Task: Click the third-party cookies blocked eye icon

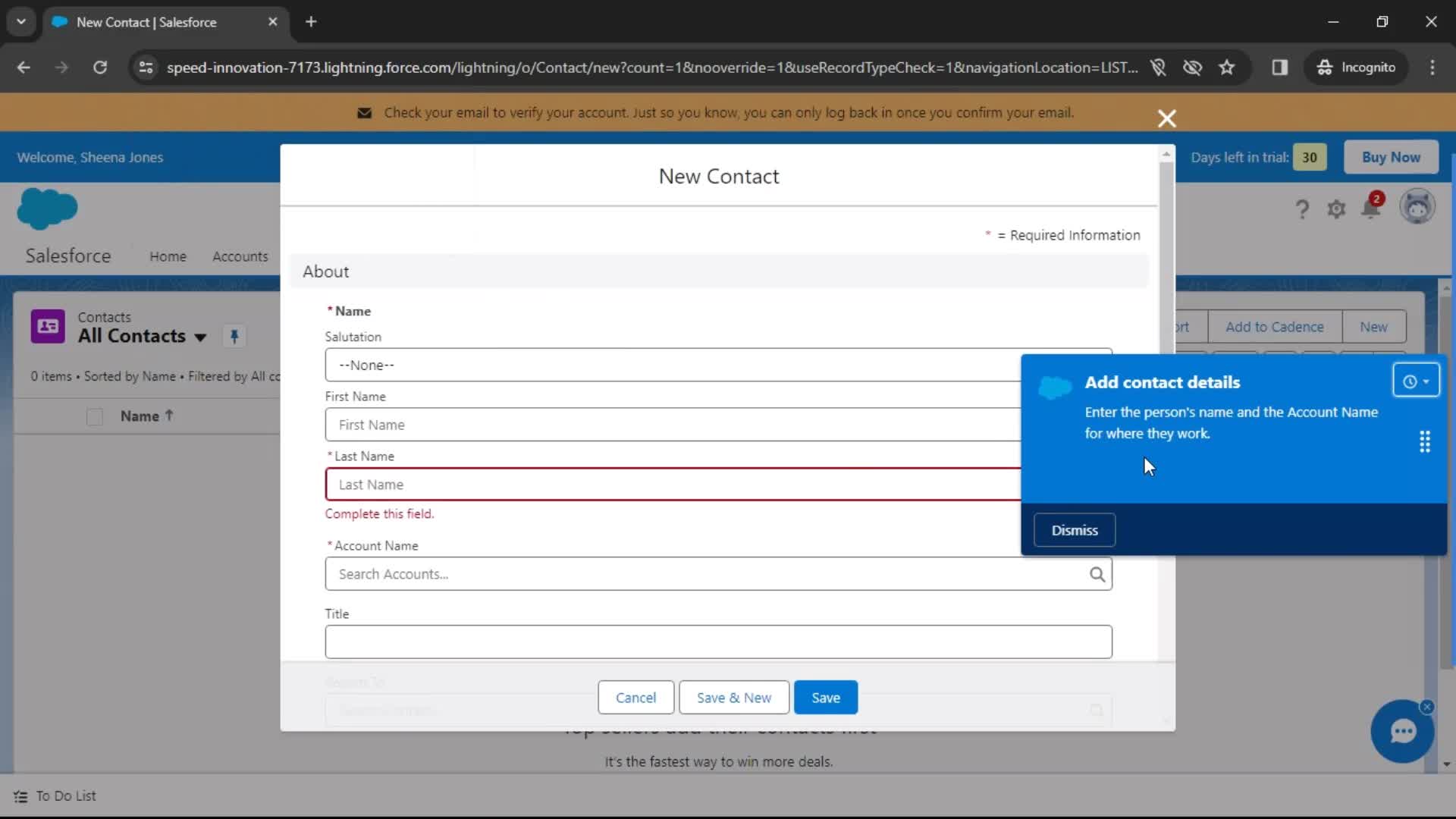Action: [1192, 67]
